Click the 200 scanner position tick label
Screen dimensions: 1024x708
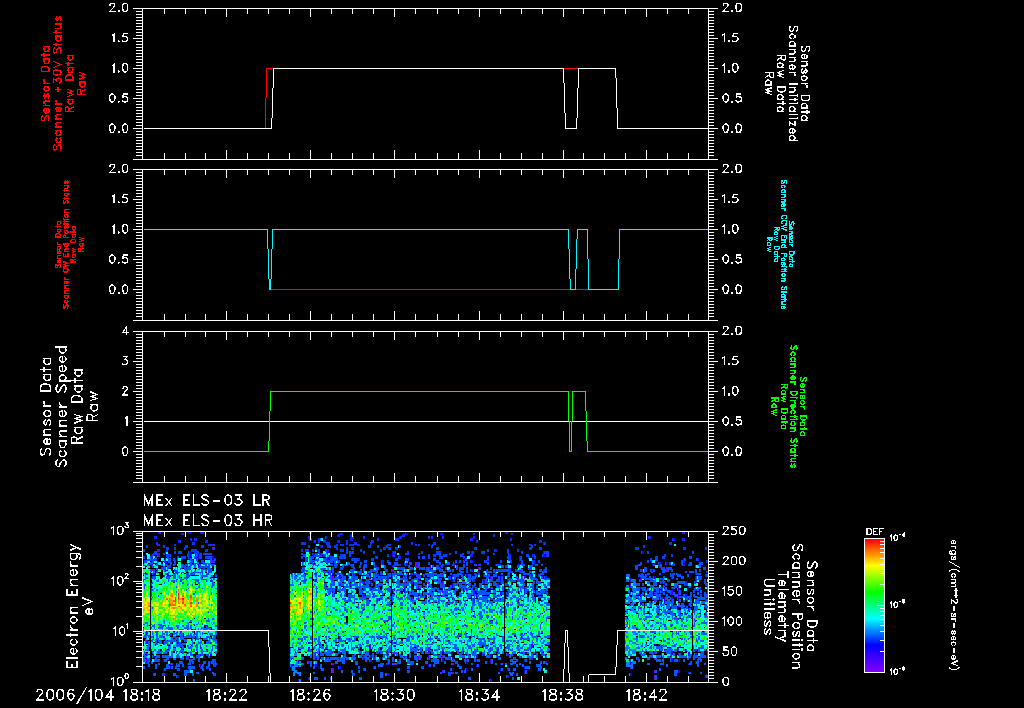tap(732, 561)
